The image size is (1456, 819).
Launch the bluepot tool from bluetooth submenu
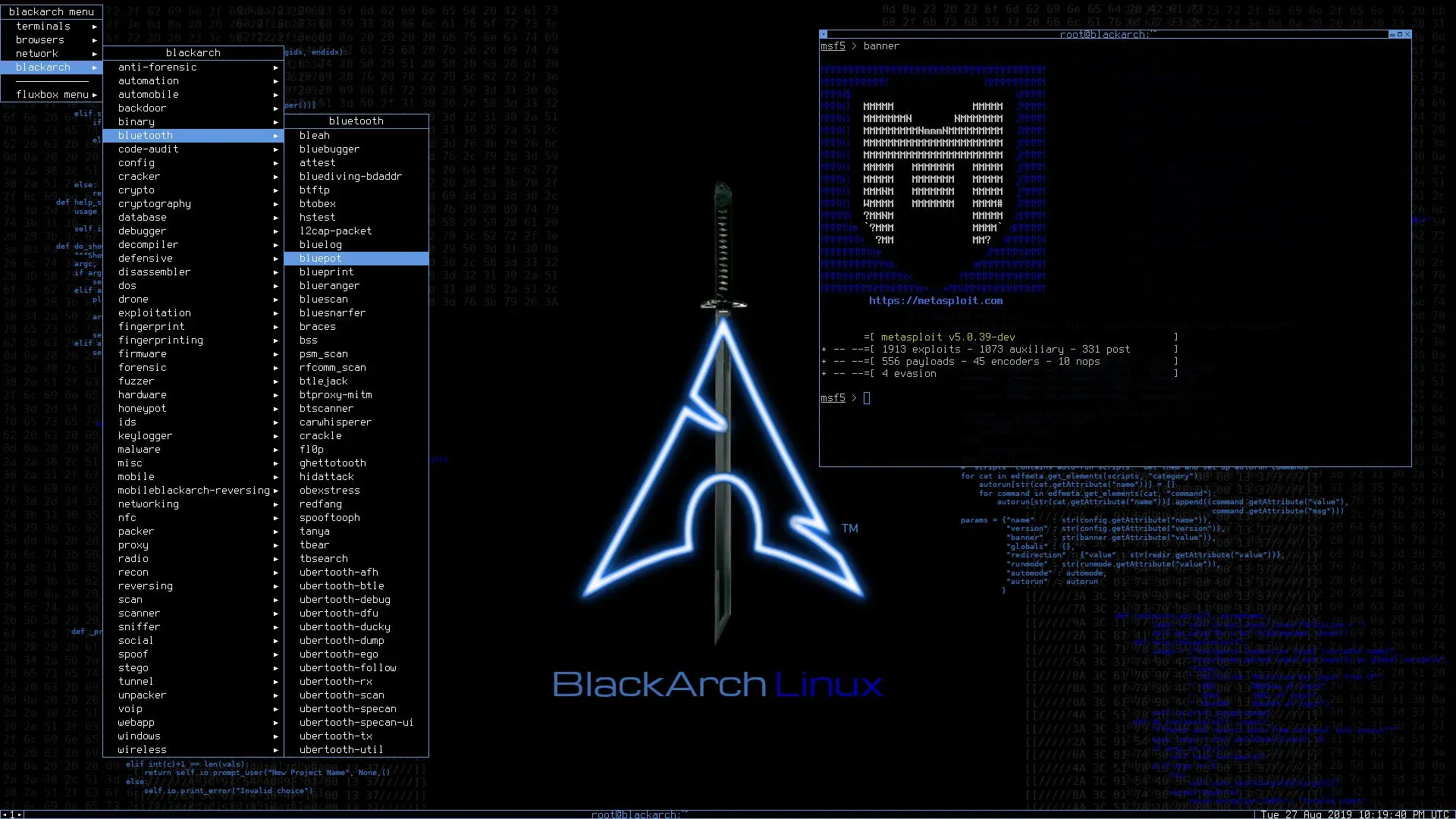point(320,258)
